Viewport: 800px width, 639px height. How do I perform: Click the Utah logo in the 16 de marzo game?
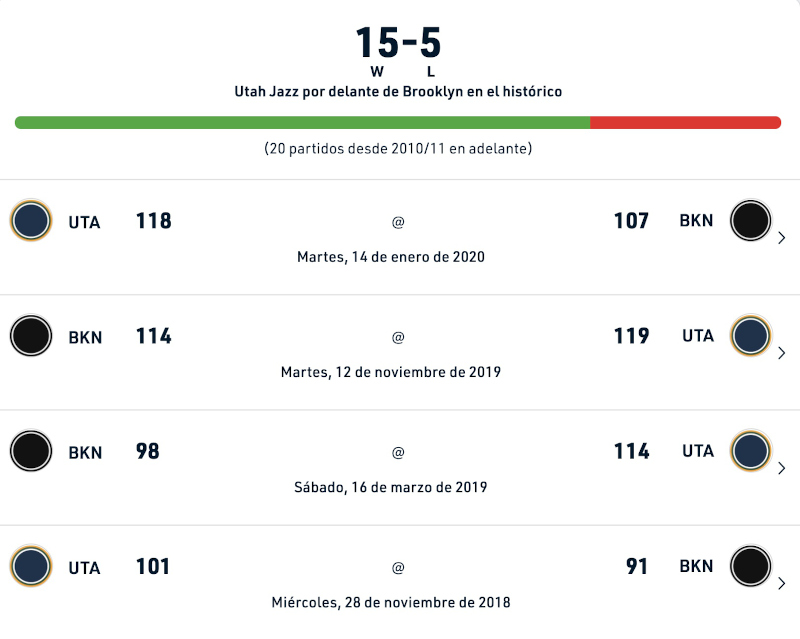[751, 451]
